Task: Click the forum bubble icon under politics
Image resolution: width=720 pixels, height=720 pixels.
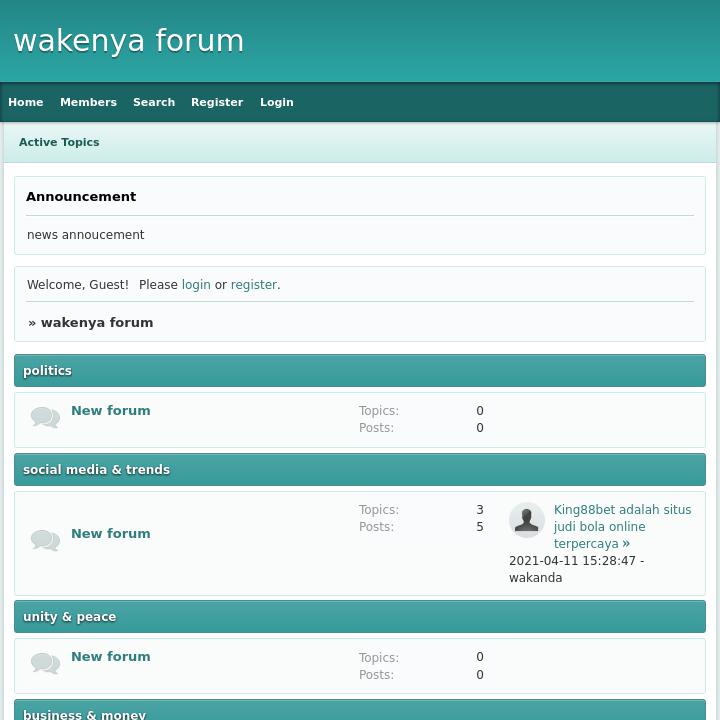Action: (45, 418)
